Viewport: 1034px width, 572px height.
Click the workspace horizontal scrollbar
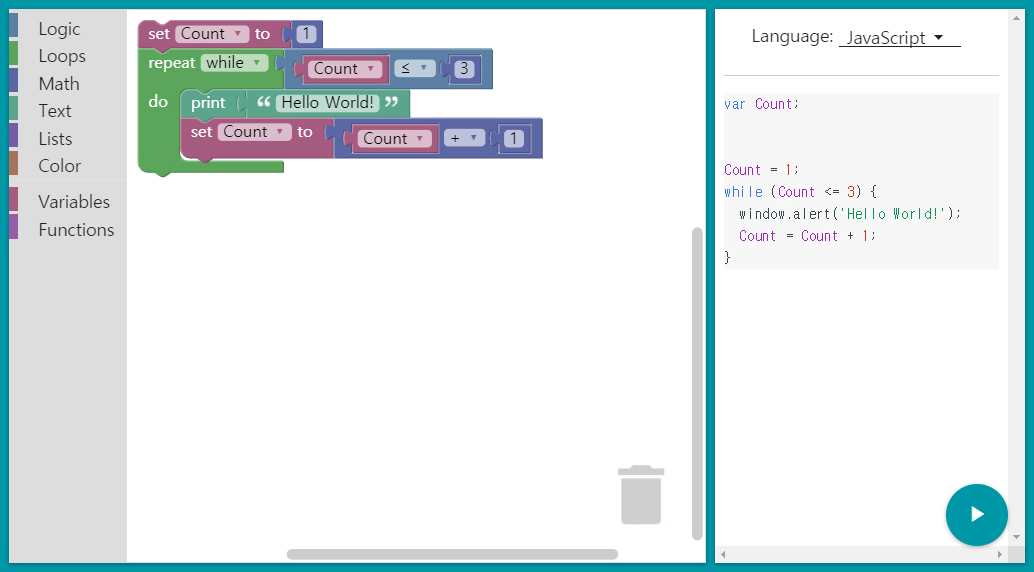452,554
